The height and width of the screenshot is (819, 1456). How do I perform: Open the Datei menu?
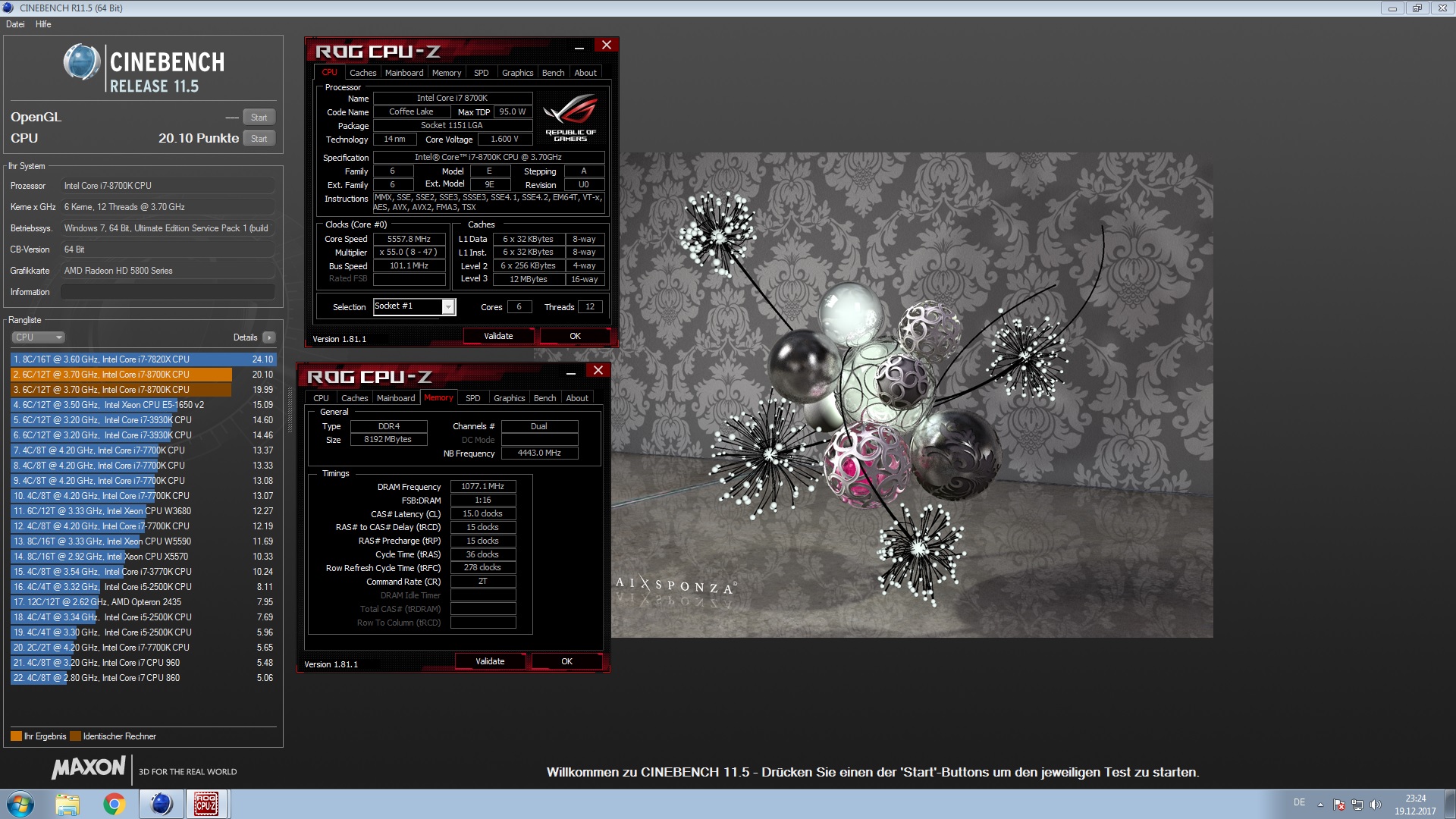pyautogui.click(x=15, y=24)
